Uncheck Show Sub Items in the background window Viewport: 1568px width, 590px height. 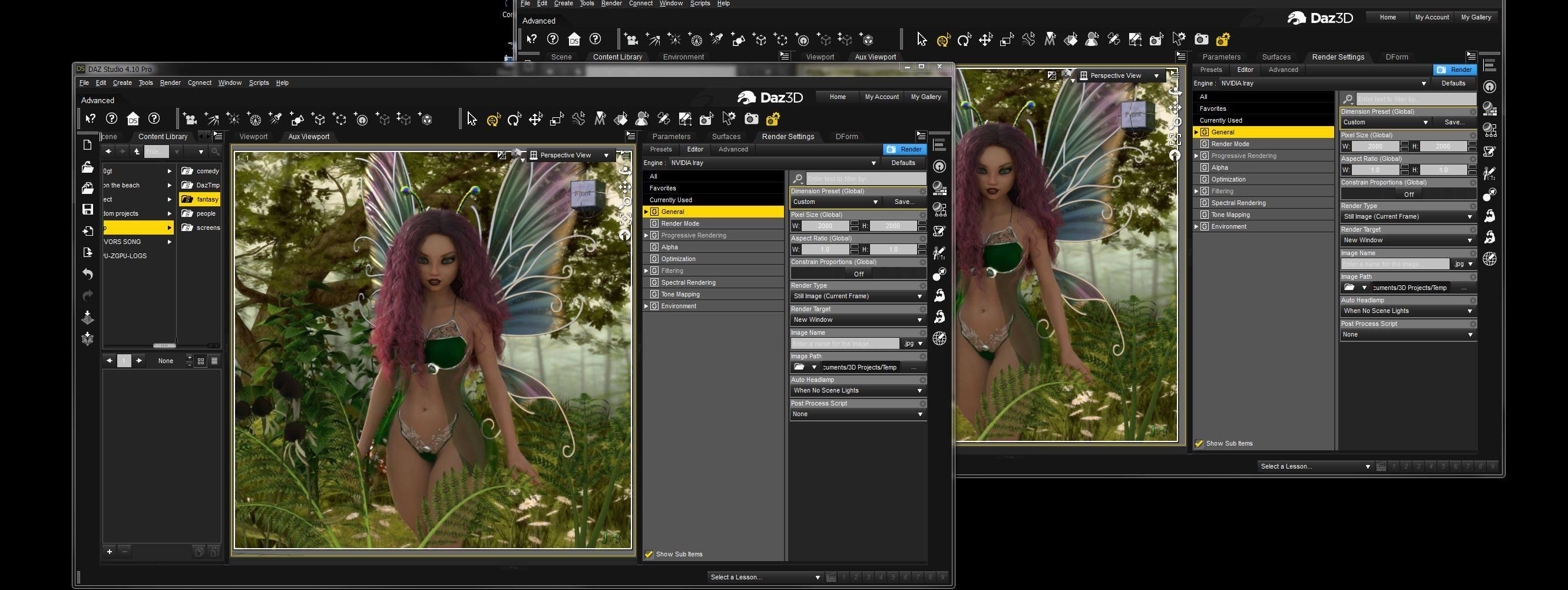coord(1199,443)
